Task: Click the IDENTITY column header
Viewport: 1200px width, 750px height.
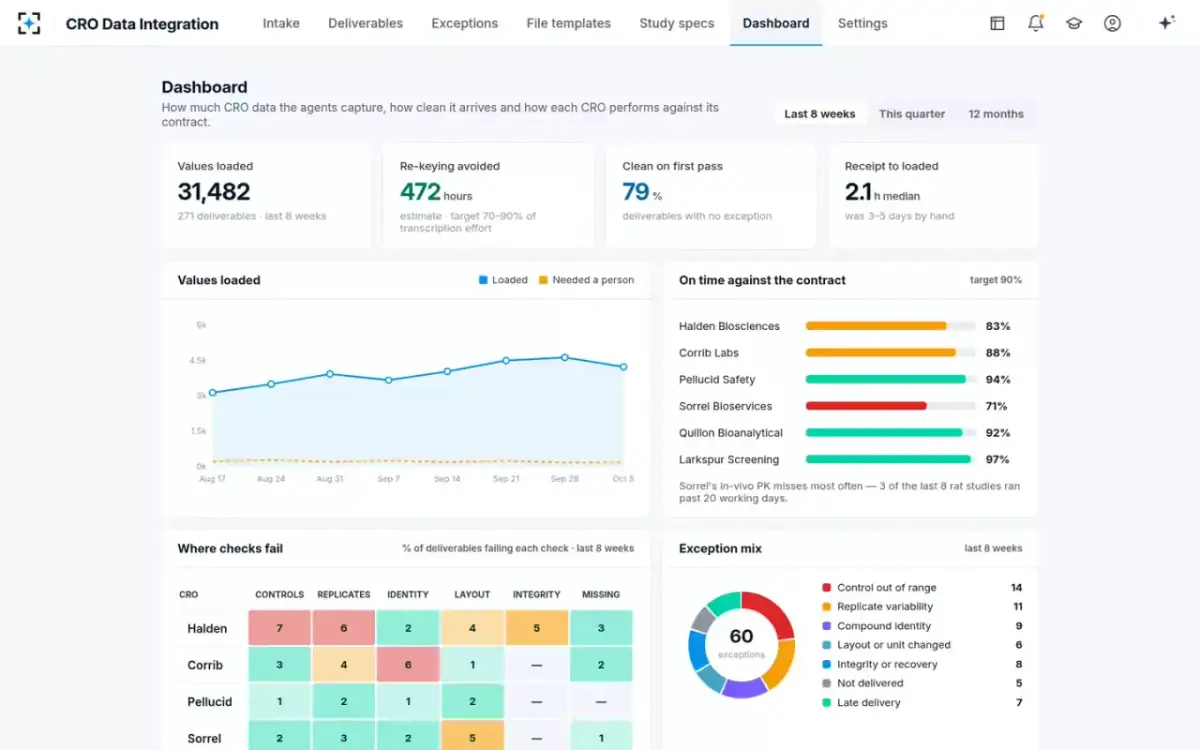Action: point(408,594)
